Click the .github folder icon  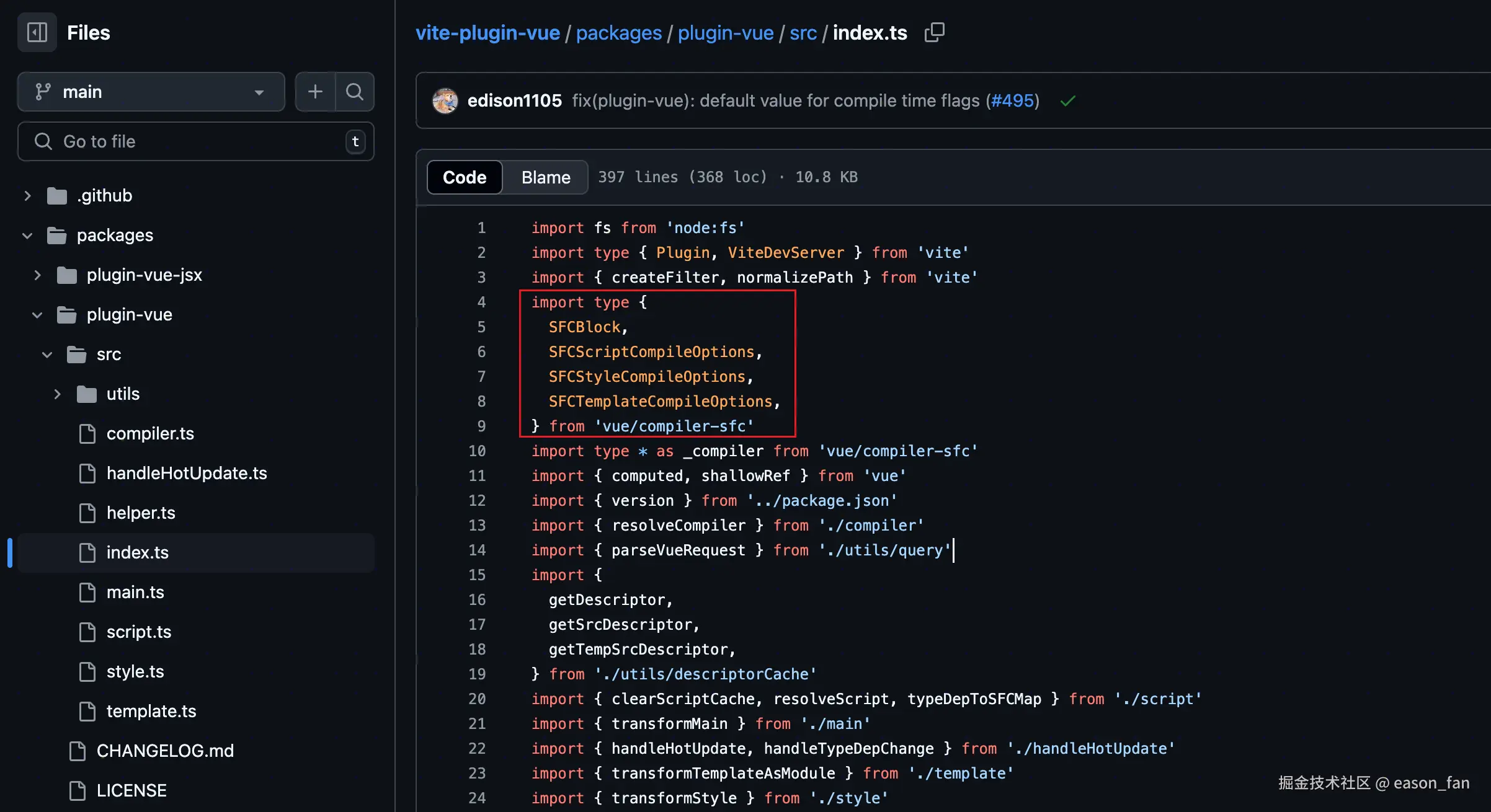[x=57, y=196]
